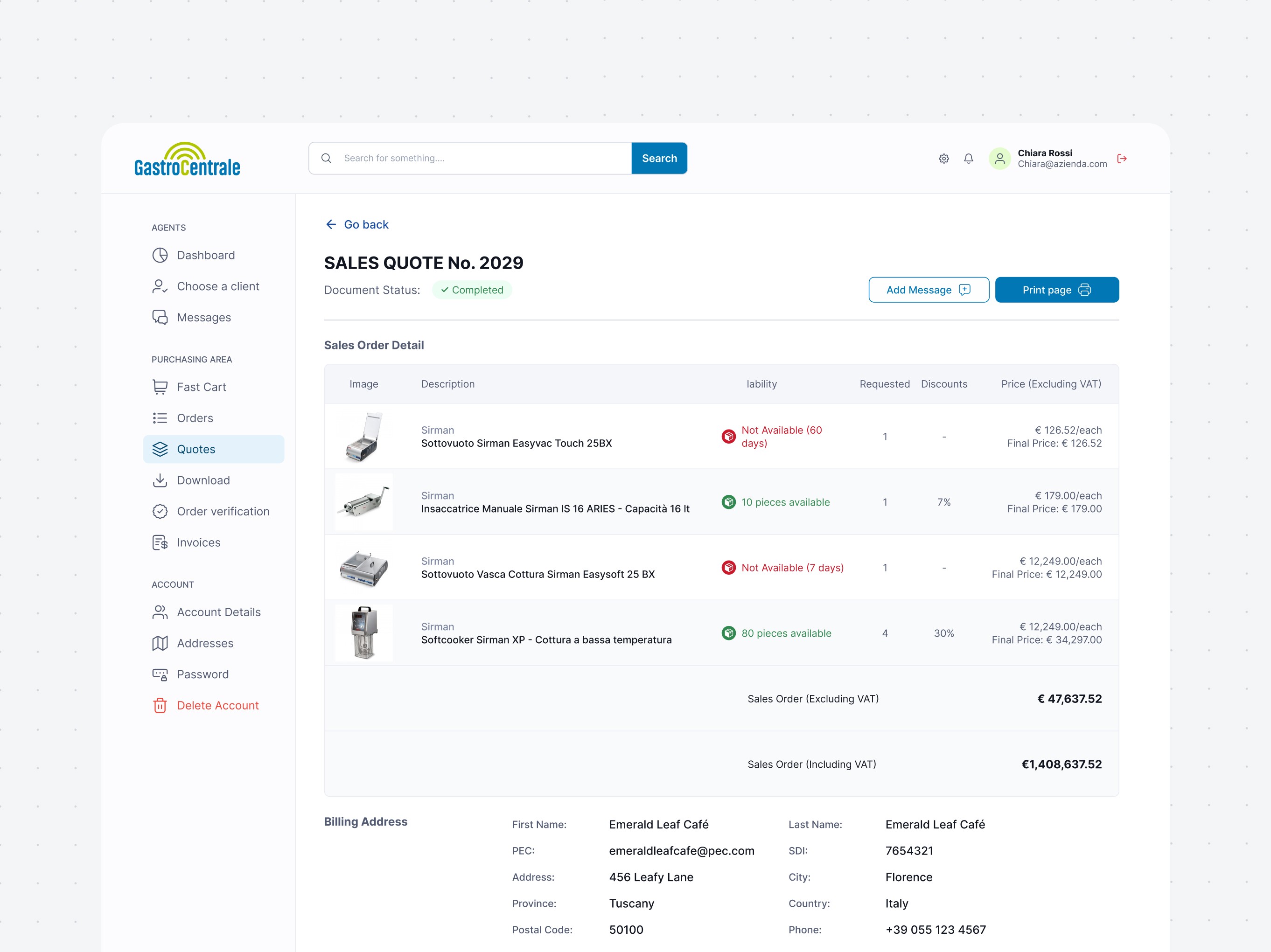The height and width of the screenshot is (952, 1271).
Task: Click the Fast Cart shopping cart icon
Action: pos(161,387)
